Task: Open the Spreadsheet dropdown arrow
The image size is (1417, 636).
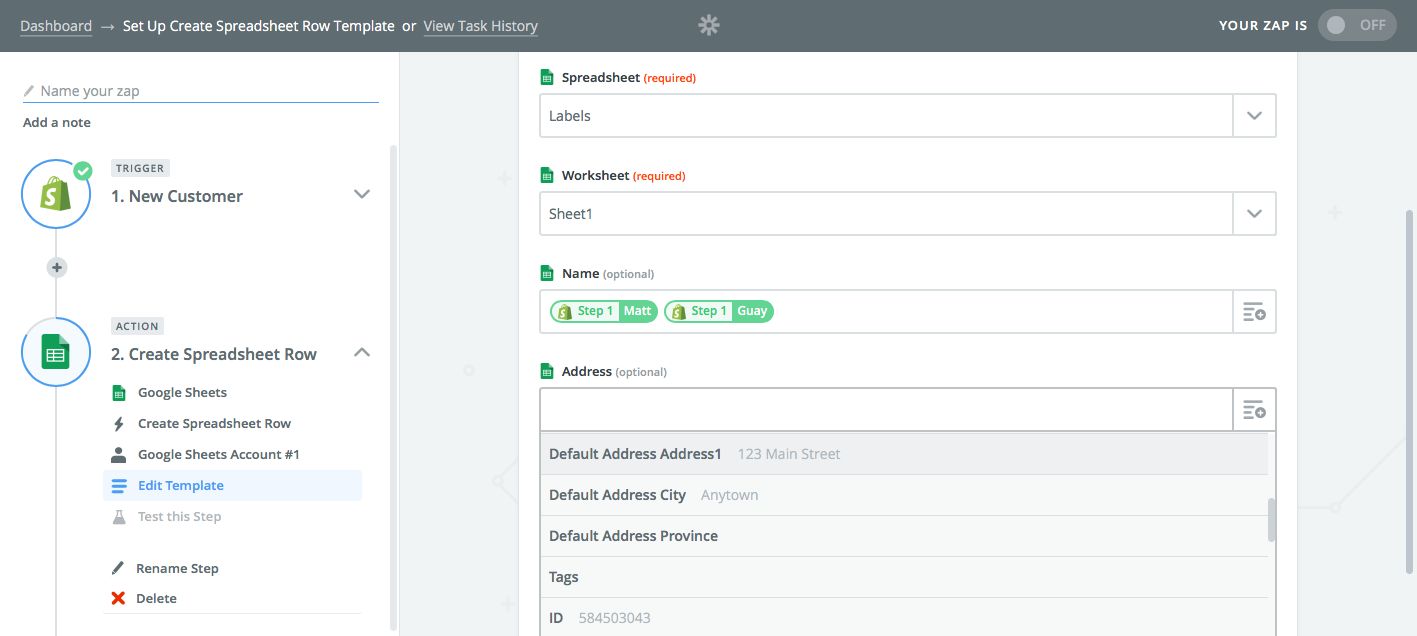Action: pyautogui.click(x=1254, y=116)
